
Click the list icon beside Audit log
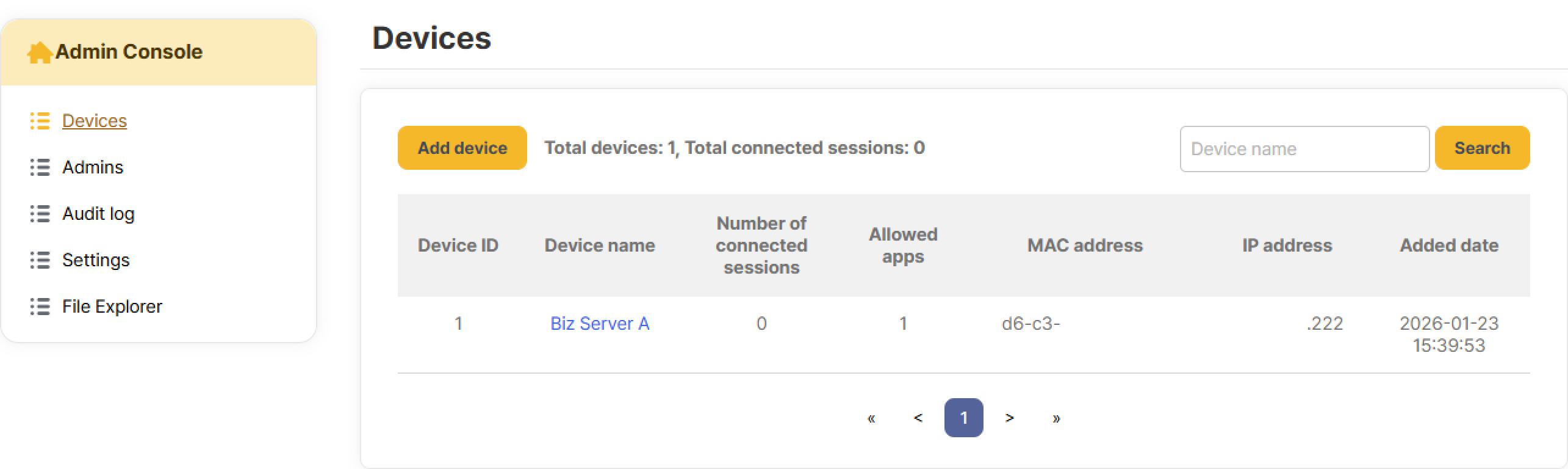click(x=40, y=214)
